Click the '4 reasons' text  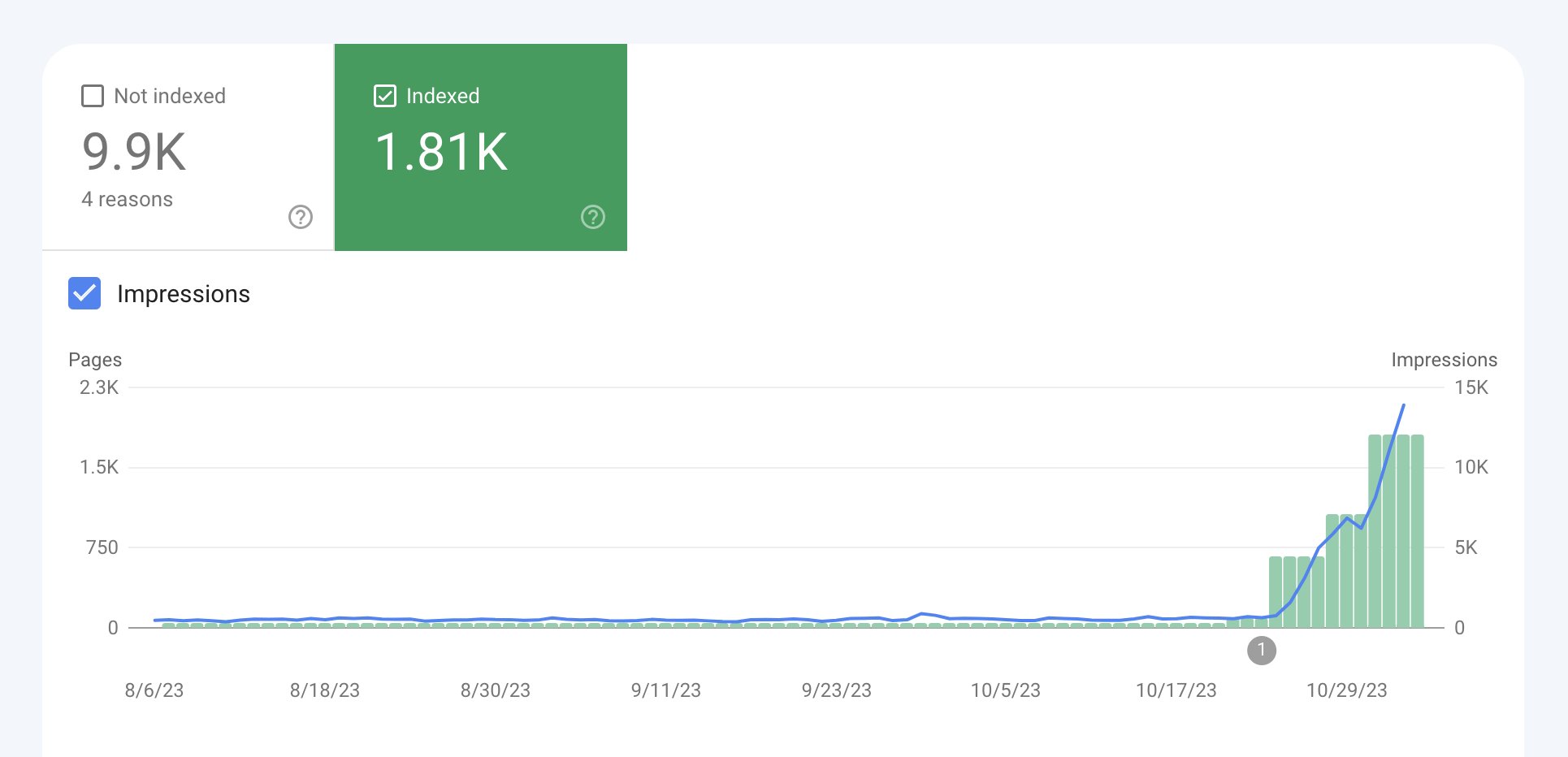(128, 199)
